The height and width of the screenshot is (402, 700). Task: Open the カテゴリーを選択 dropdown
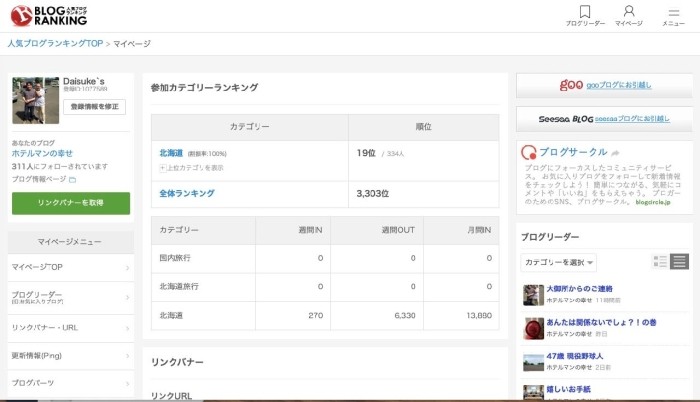[x=558, y=262]
